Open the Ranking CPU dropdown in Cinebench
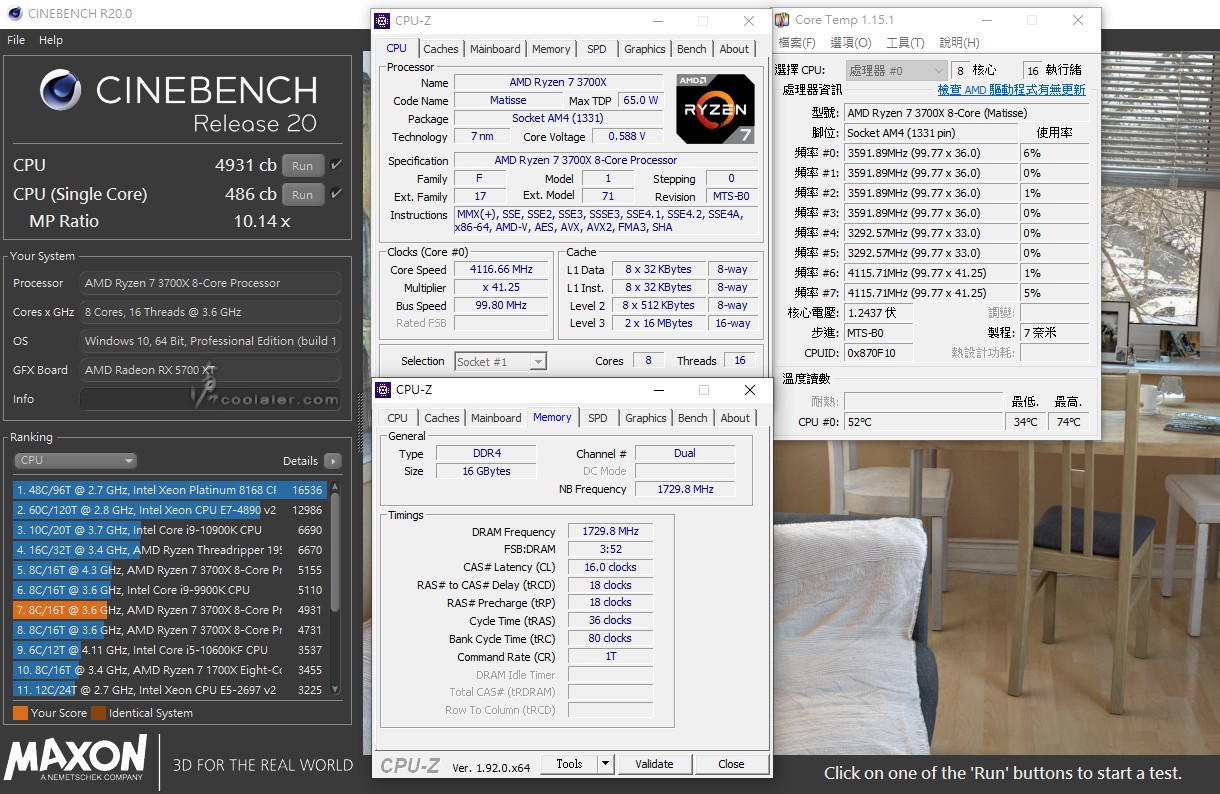Viewport: 1220px width, 794px height. 75,461
